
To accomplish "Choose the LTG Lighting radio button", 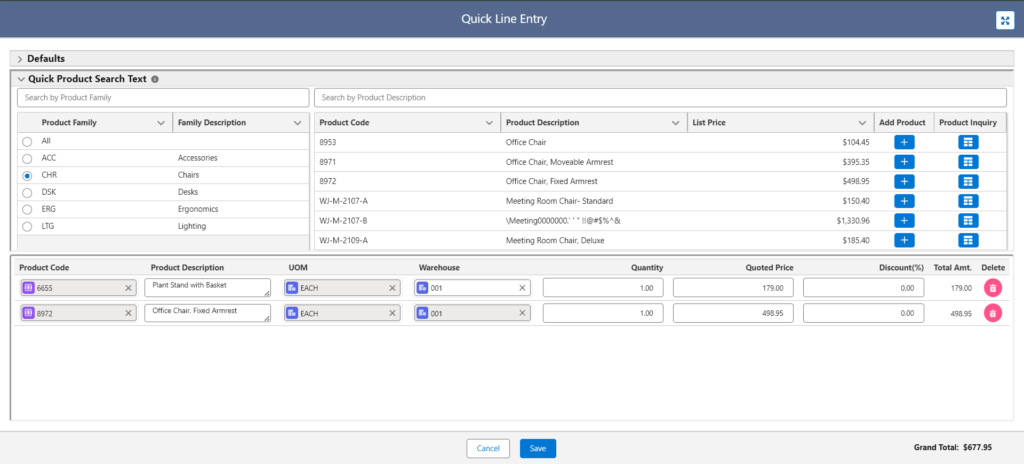I will (x=27, y=227).
